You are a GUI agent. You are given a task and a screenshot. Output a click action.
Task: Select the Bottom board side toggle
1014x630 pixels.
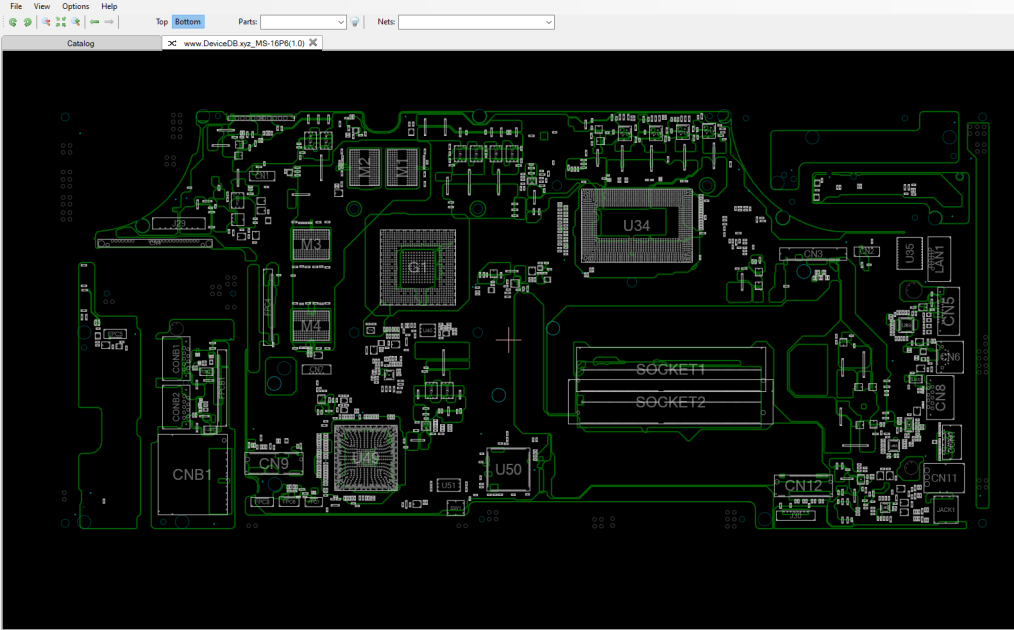click(x=188, y=22)
